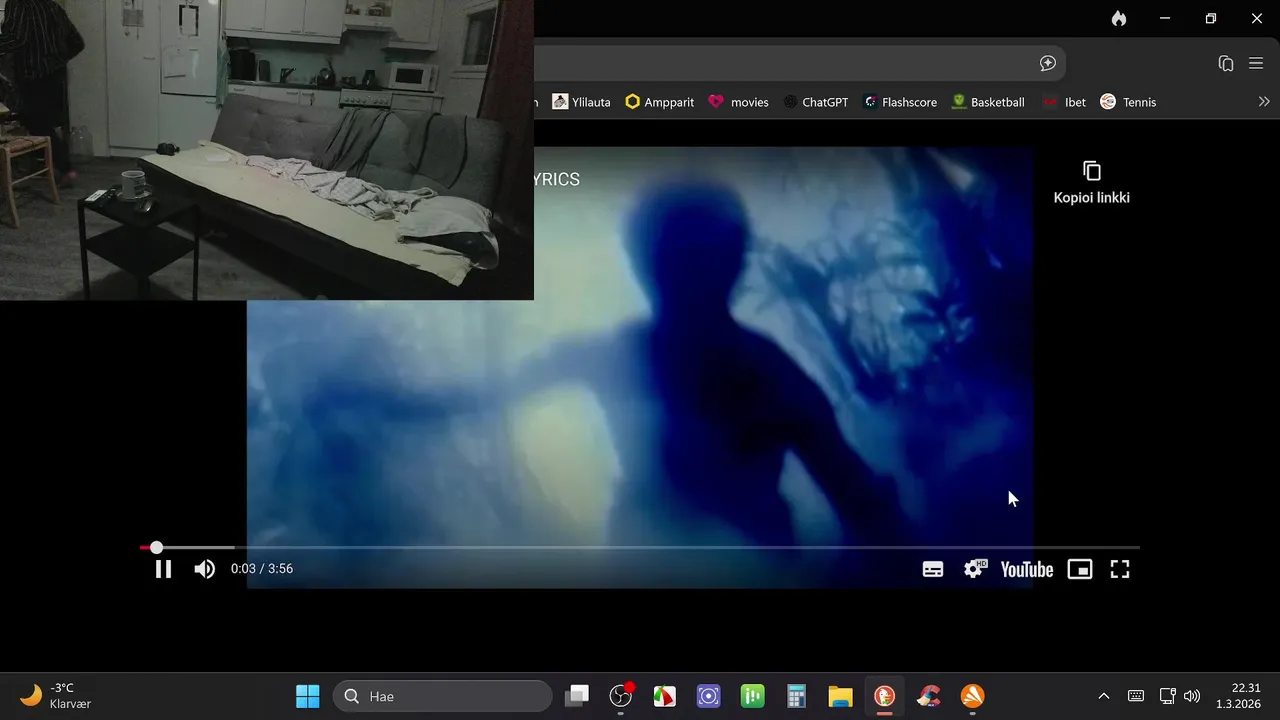Open the purple screen recorder taskbar icon

[709, 696]
